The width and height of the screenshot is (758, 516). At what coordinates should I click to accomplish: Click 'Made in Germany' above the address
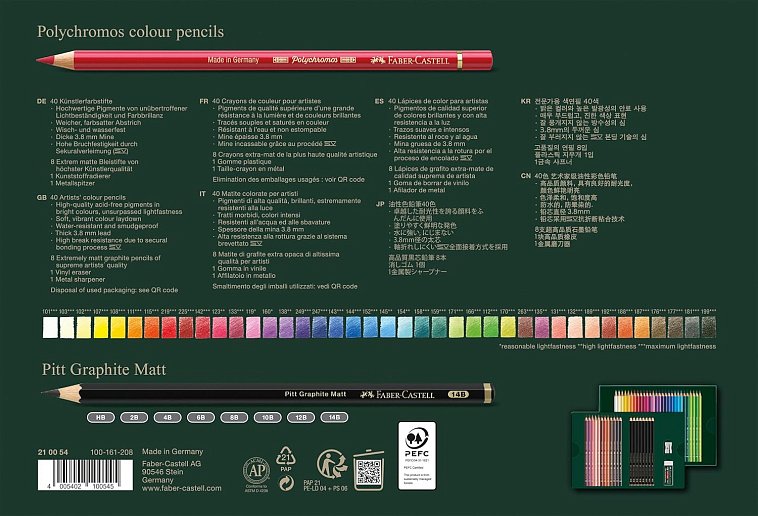[x=173, y=452]
